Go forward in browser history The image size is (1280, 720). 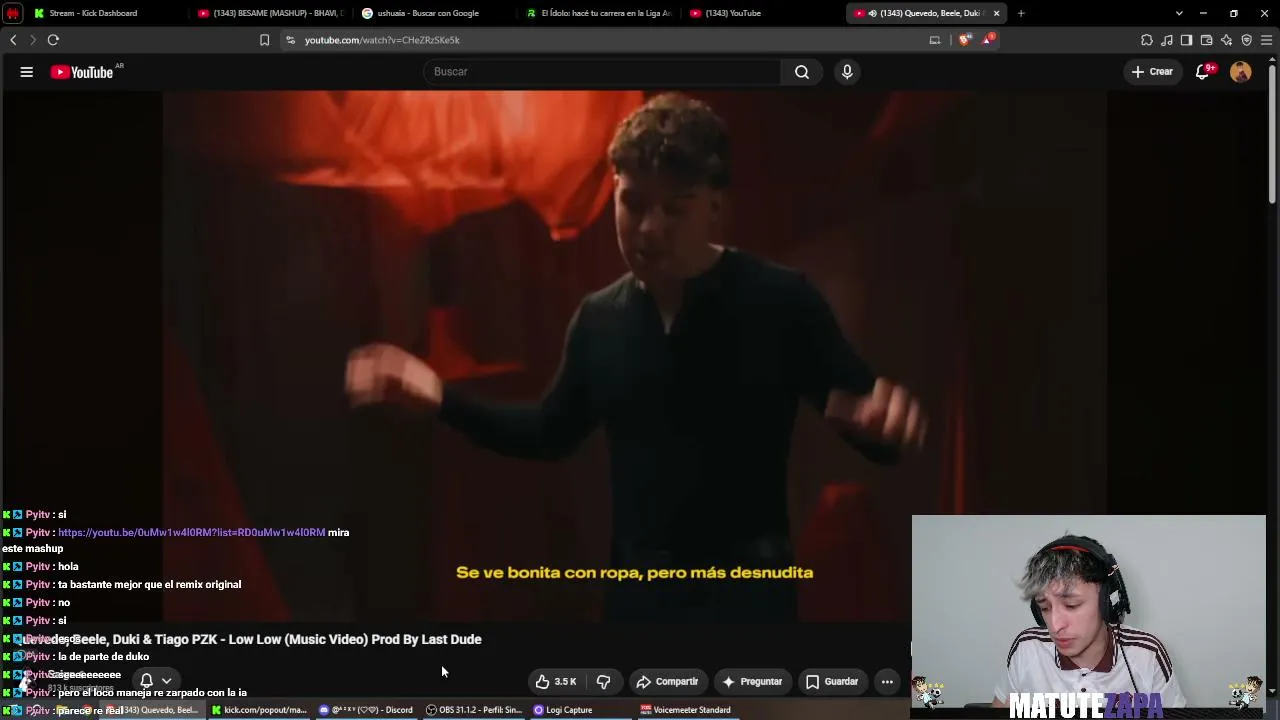click(32, 40)
